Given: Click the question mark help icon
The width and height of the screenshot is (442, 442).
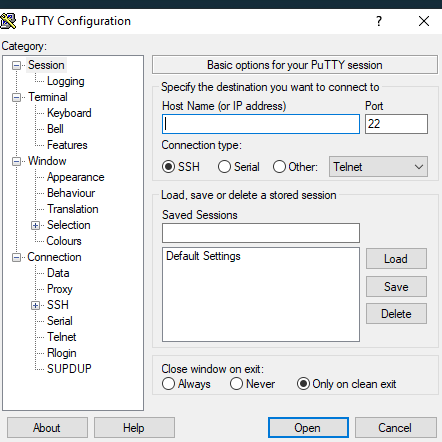Looking at the screenshot, I should (x=379, y=21).
